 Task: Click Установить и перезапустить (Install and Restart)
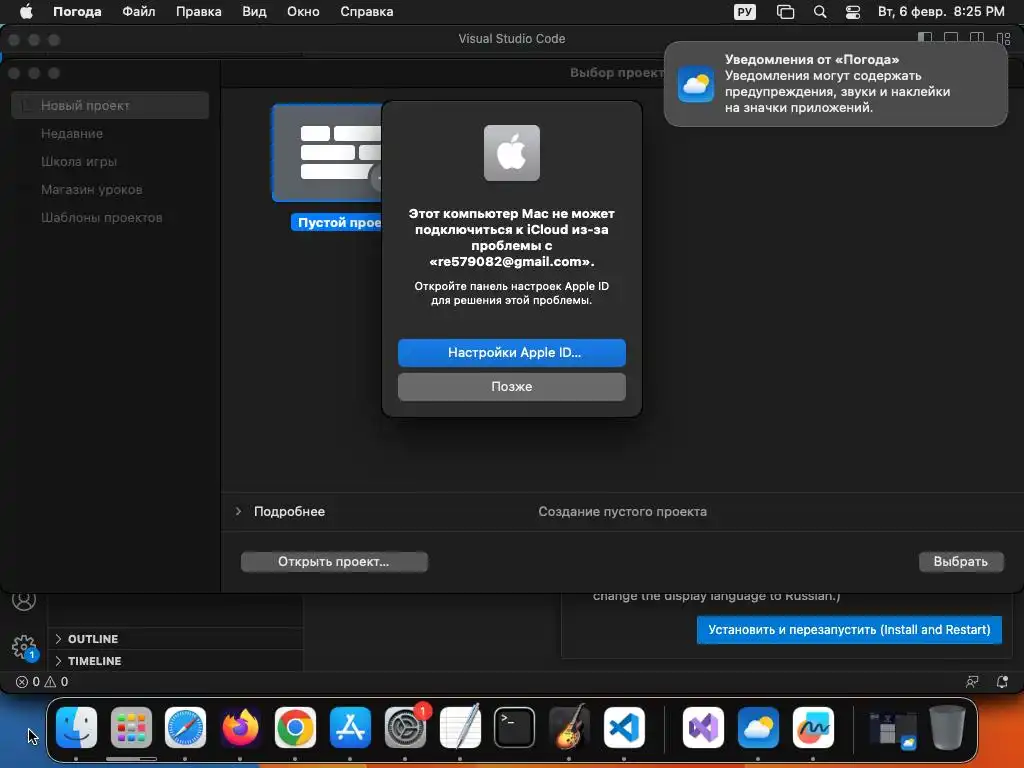(849, 630)
